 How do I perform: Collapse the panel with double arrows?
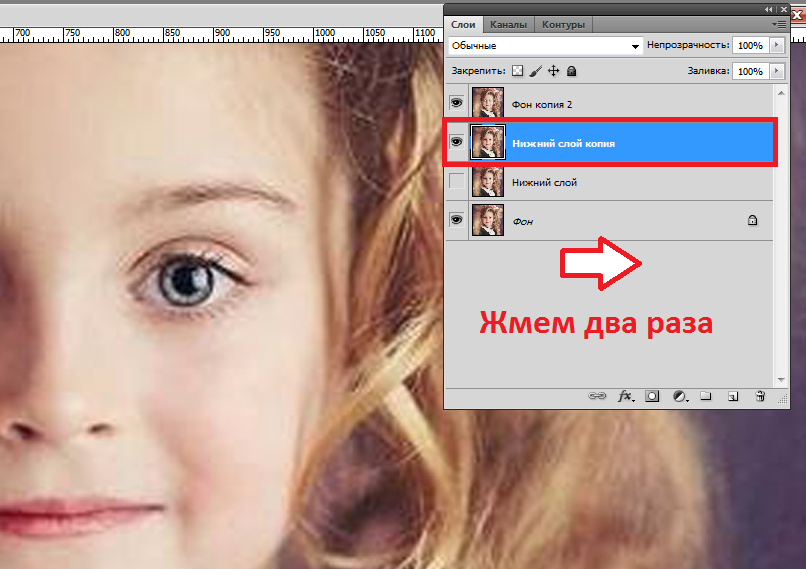tap(768, 9)
